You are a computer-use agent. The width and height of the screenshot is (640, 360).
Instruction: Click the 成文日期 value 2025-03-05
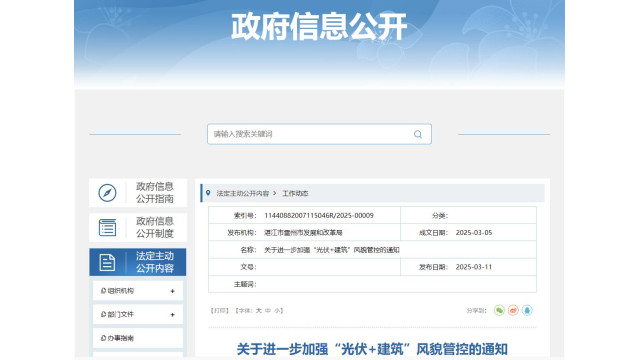point(474,233)
